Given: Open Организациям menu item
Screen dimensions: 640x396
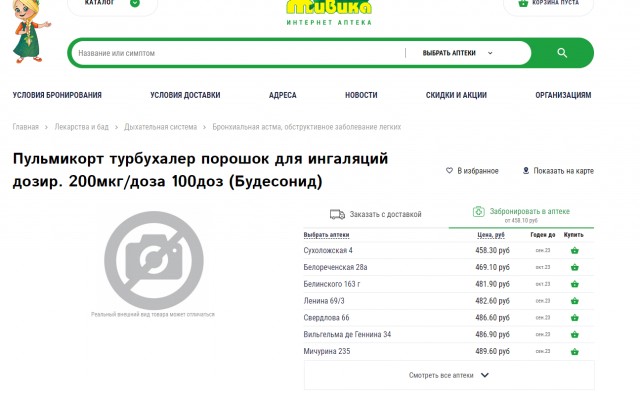Looking at the screenshot, I should coord(563,95).
